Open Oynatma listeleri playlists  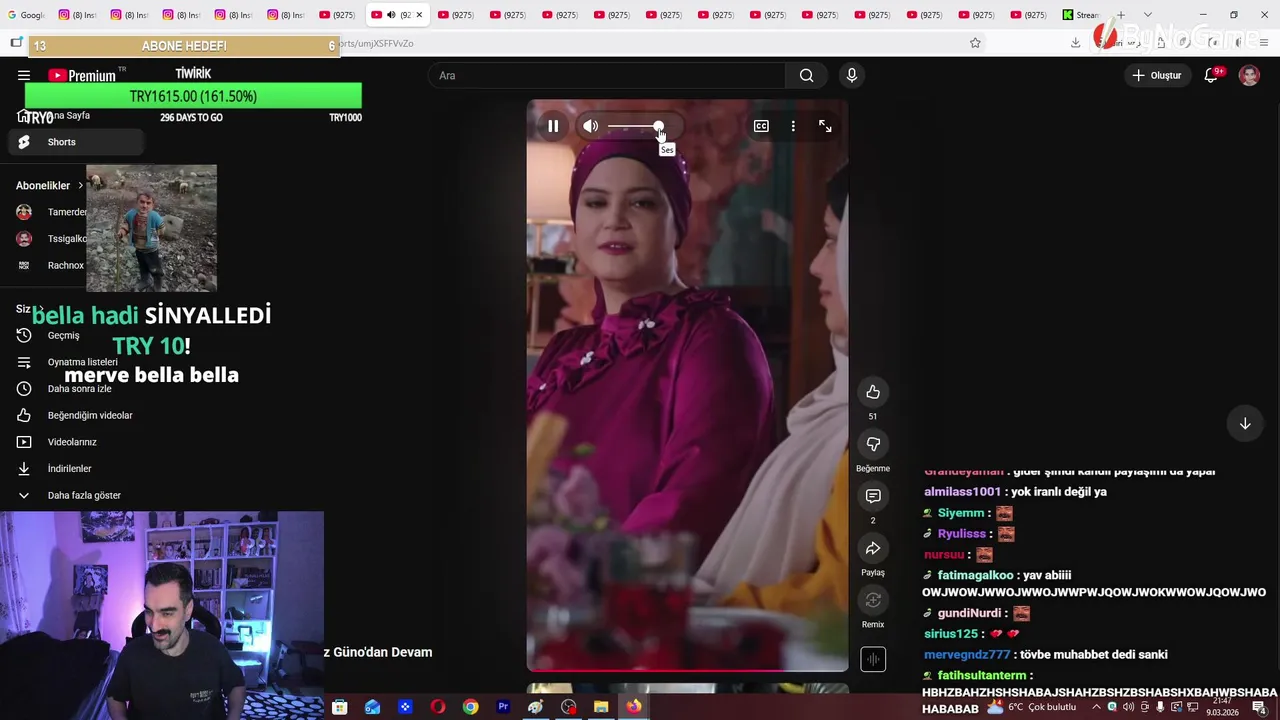[75, 362]
